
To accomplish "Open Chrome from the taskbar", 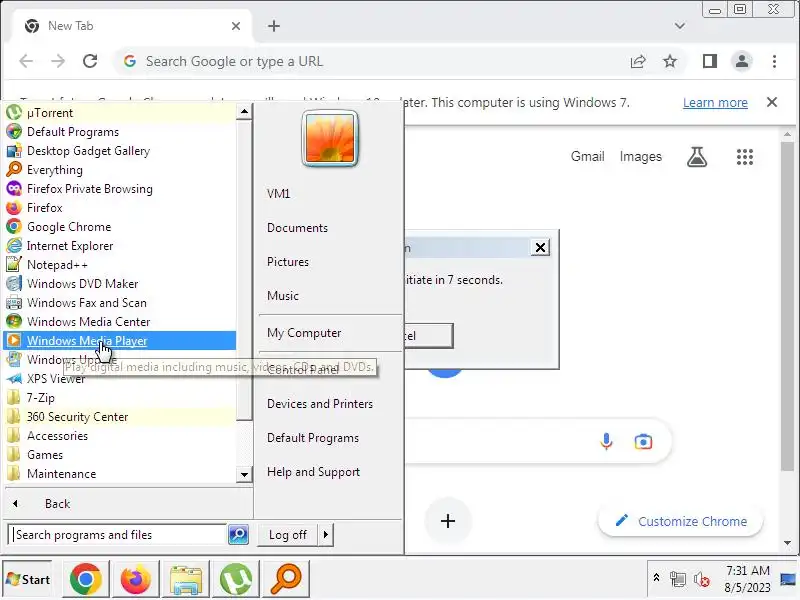I will [x=86, y=580].
